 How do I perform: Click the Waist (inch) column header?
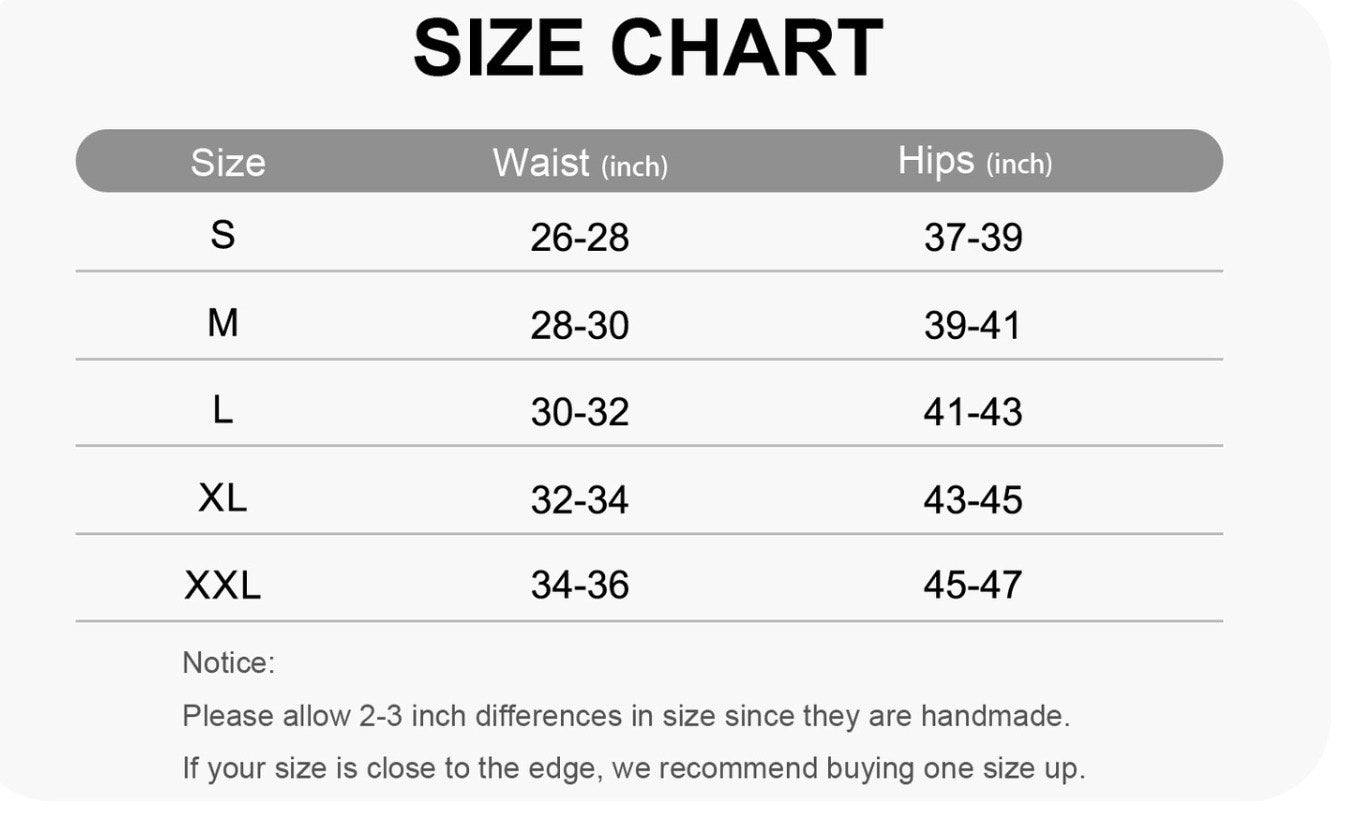tap(580, 163)
